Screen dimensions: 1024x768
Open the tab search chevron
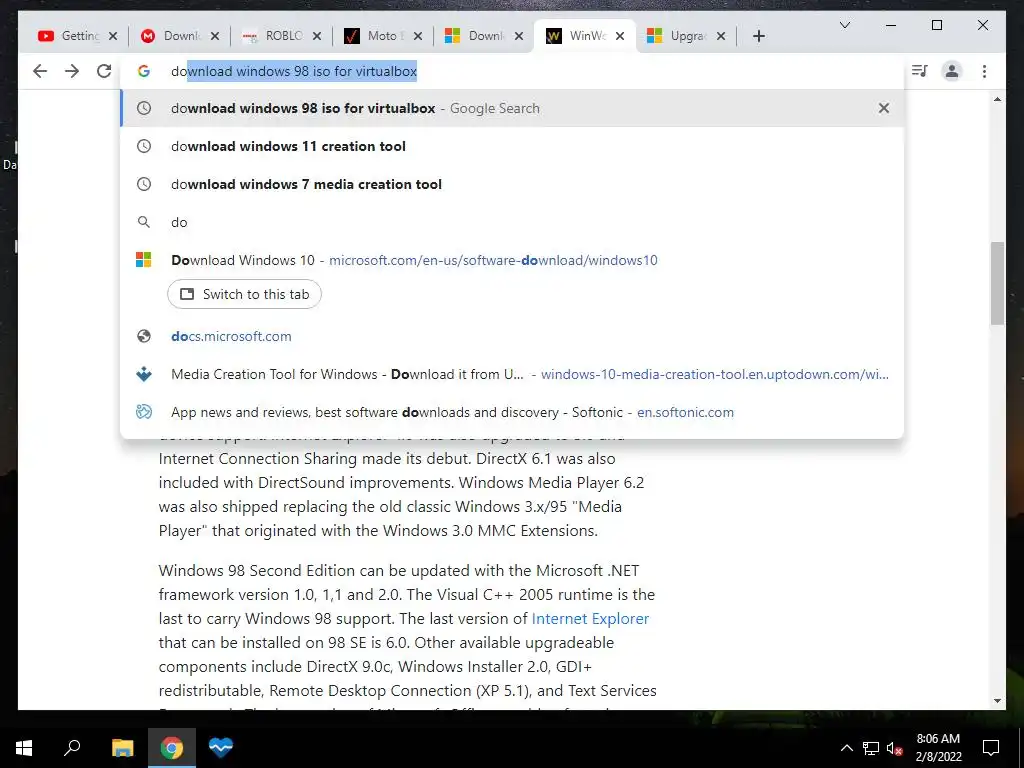(844, 25)
